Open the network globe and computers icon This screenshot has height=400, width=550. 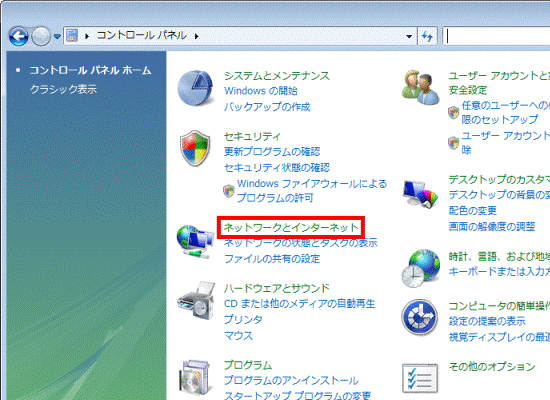point(195,242)
